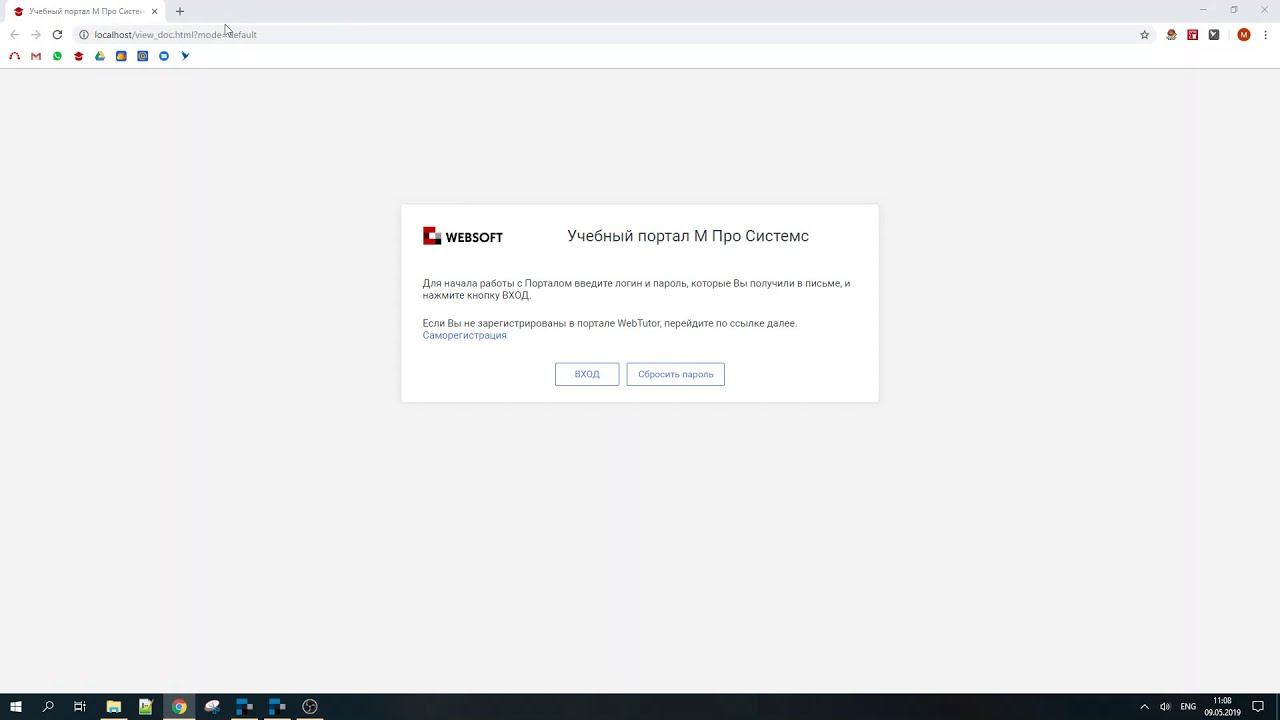1280x720 pixels.
Task: Click the ВХОД login button
Action: (587, 374)
